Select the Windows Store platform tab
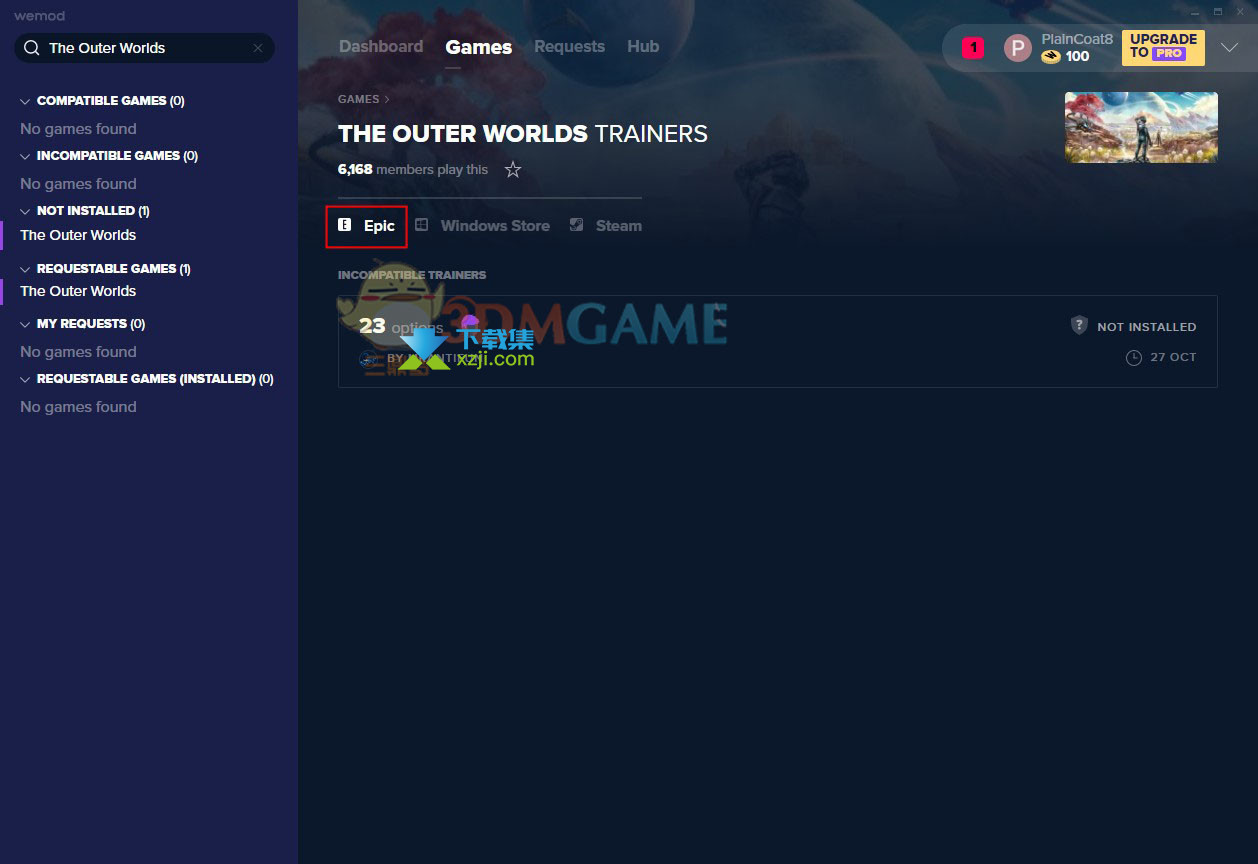Image resolution: width=1258 pixels, height=864 pixels. coord(483,226)
